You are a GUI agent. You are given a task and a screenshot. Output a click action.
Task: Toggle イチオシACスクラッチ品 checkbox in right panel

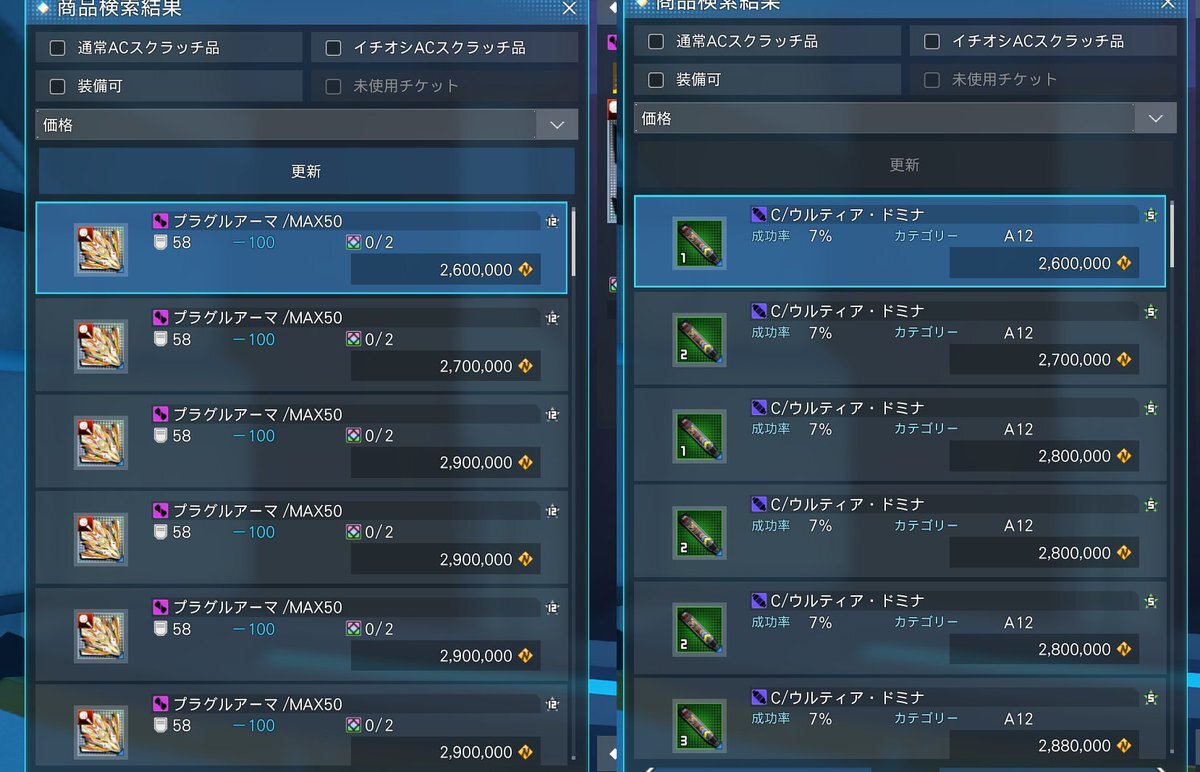(x=932, y=41)
